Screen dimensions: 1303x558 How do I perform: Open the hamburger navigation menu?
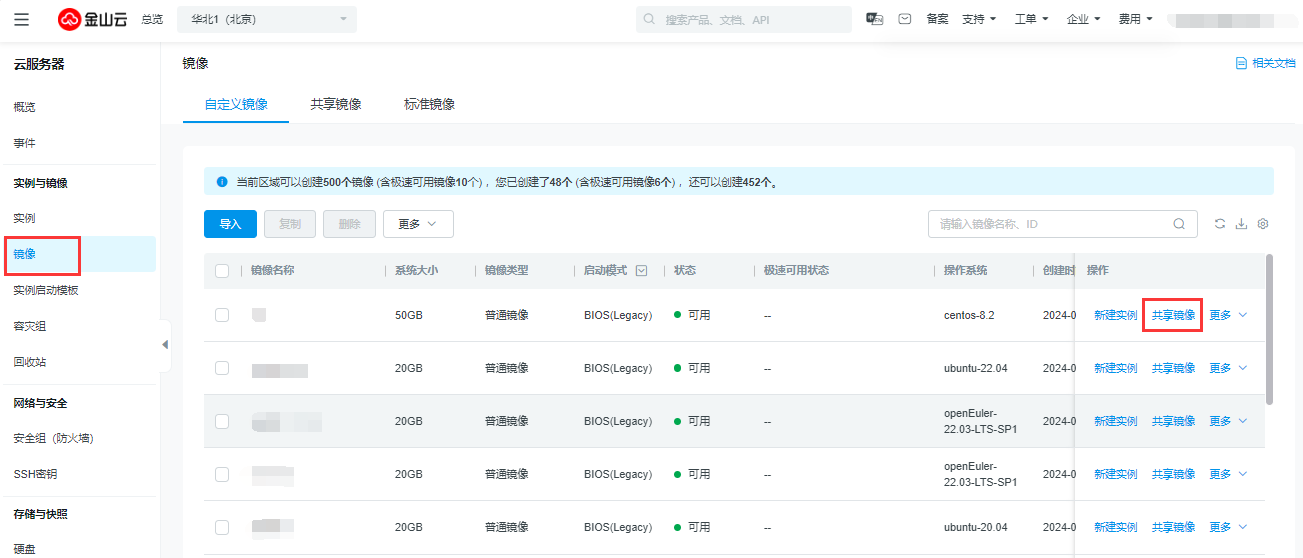[22, 19]
